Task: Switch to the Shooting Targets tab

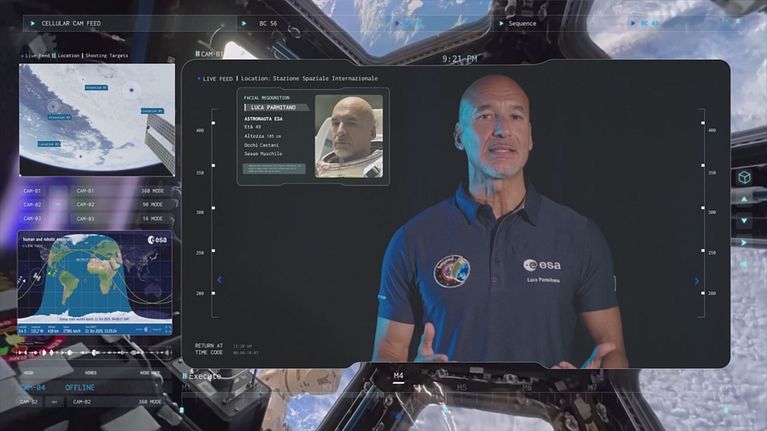Action: click(x=107, y=56)
